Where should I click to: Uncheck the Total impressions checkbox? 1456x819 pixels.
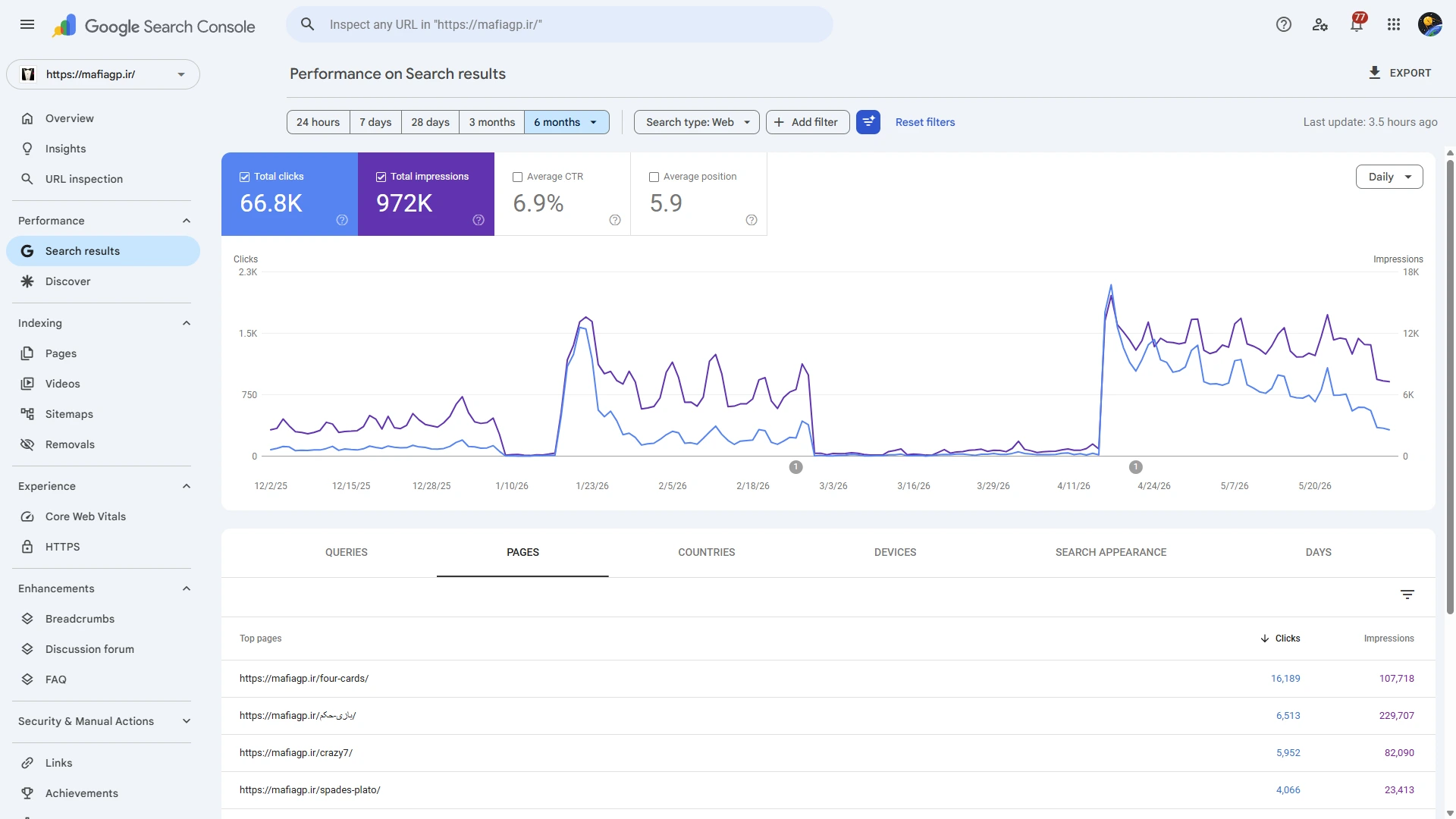coord(381,177)
